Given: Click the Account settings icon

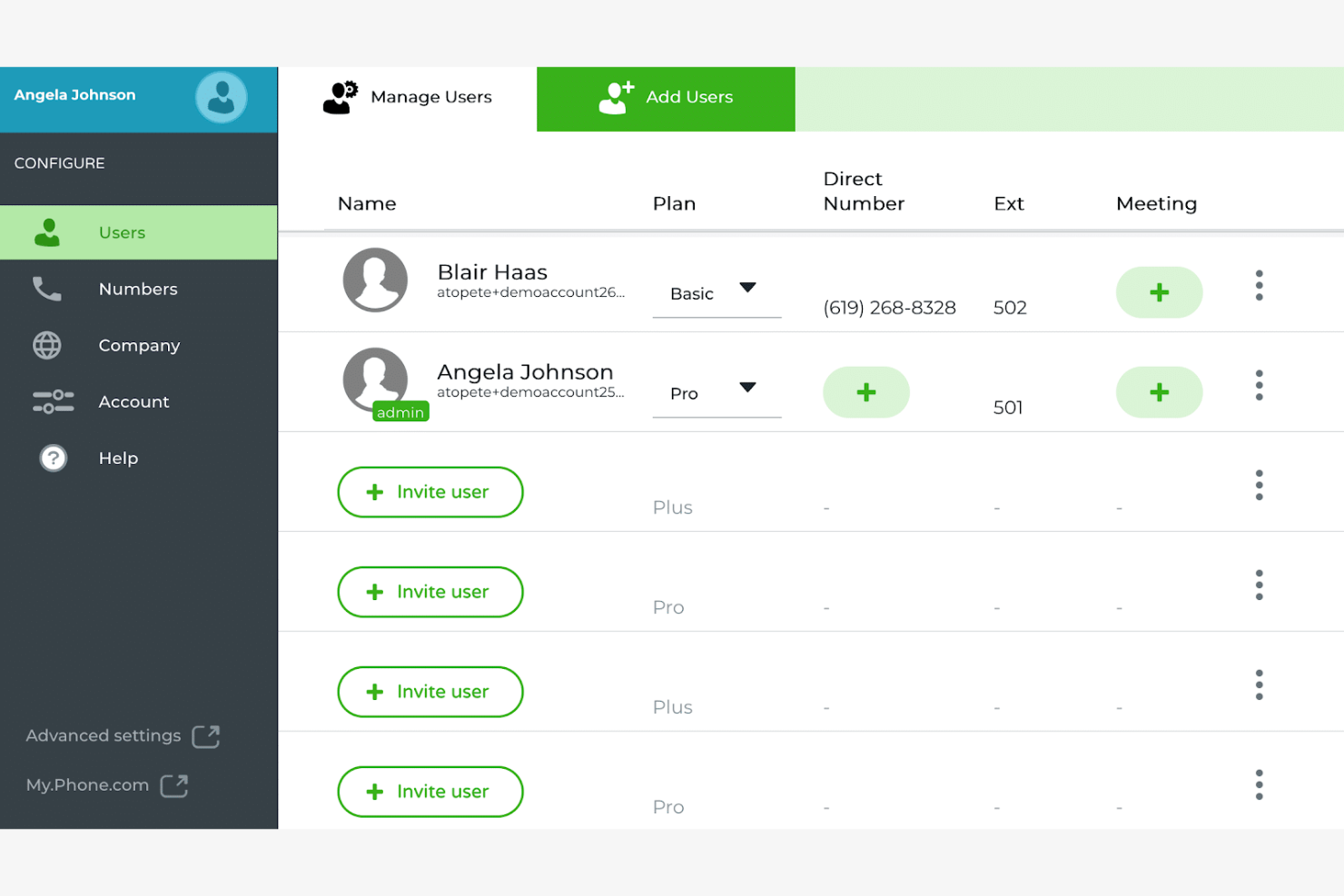Looking at the screenshot, I should pos(52,401).
